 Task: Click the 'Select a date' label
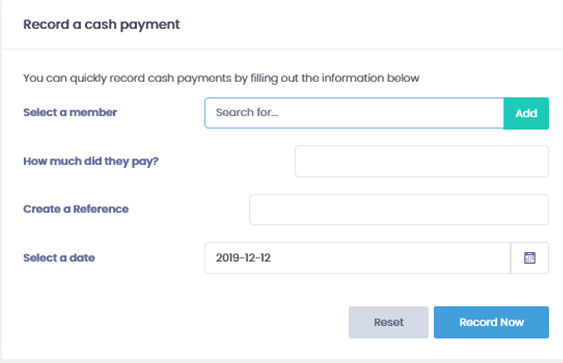coord(59,258)
